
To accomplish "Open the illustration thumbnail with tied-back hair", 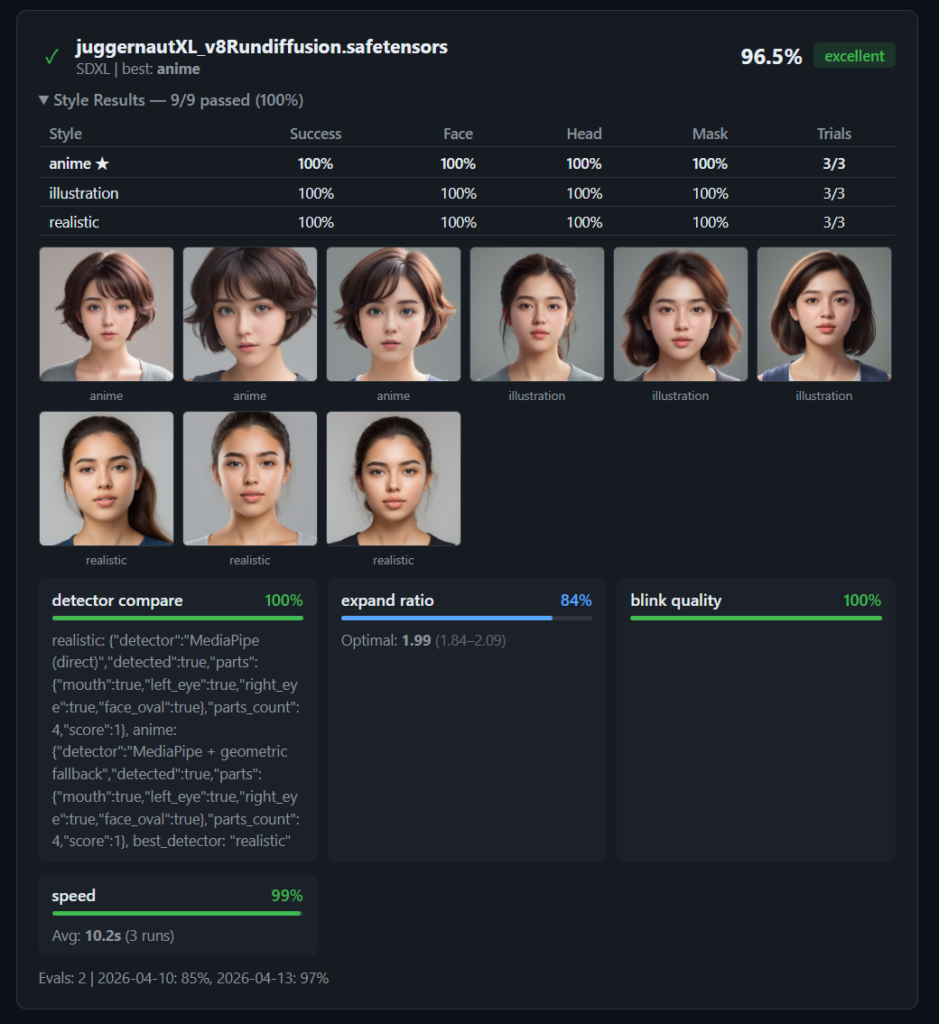I will 537,314.
